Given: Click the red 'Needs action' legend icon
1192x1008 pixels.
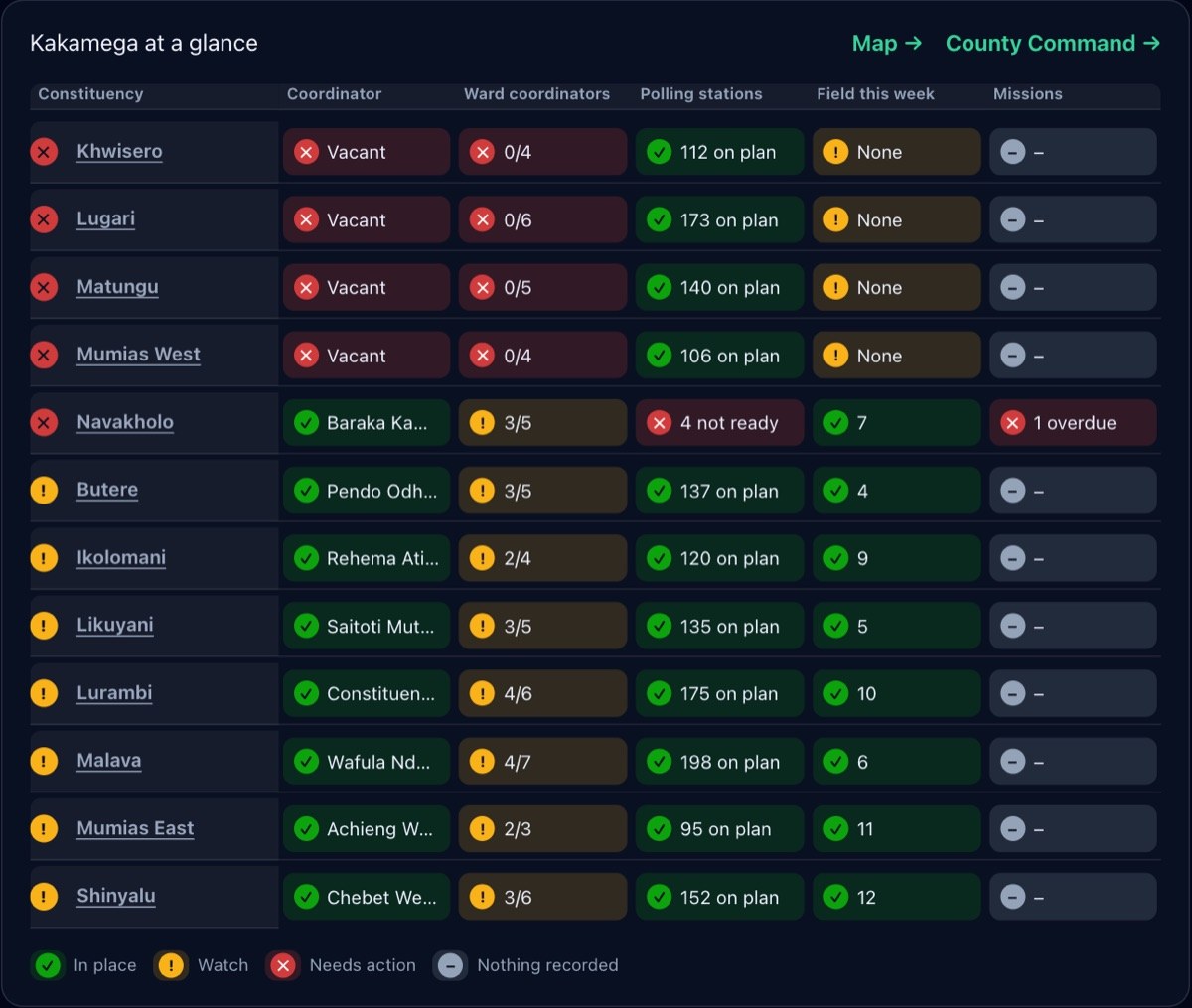Looking at the screenshot, I should pos(283,965).
